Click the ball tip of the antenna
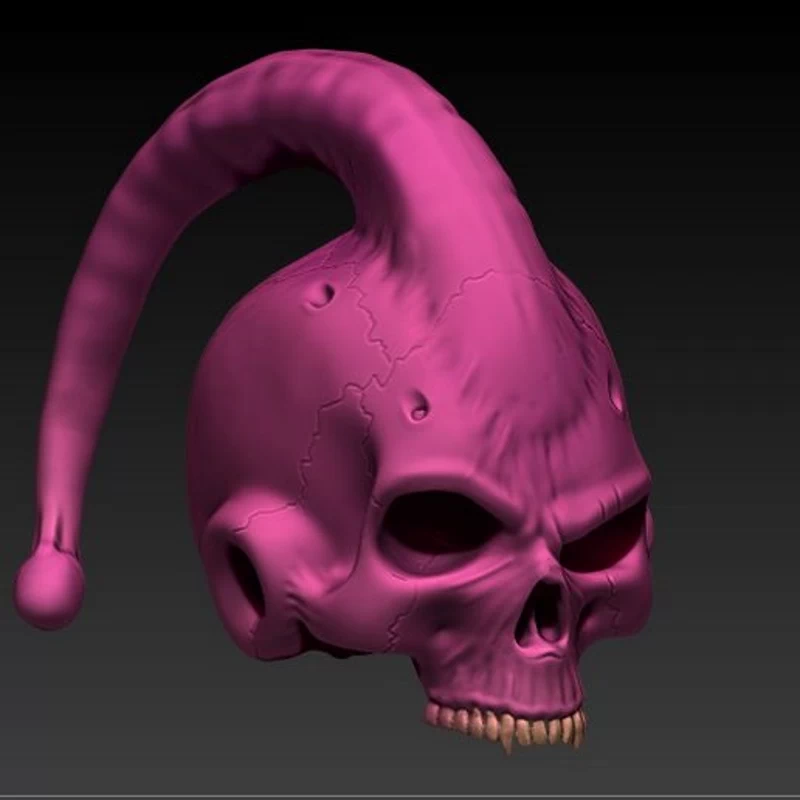The height and width of the screenshot is (800, 800). pyautogui.click(x=48, y=590)
